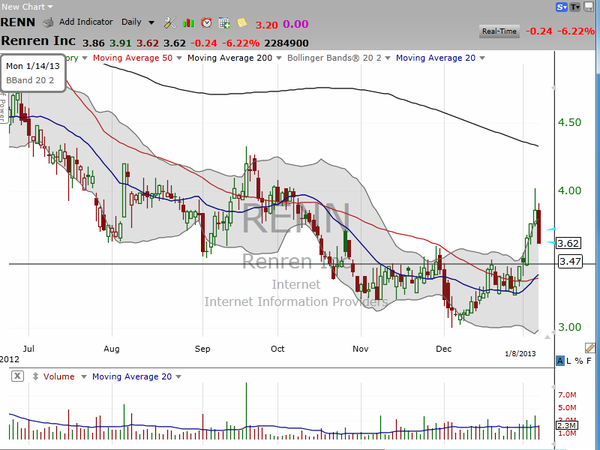Image resolution: width=600 pixels, height=450 pixels.
Task: Select the L logarithmic scale toggle
Action: tap(569, 361)
